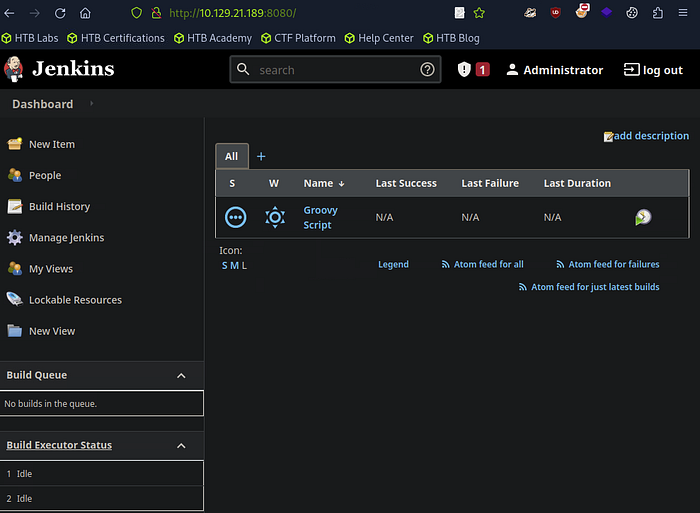Screen dimensions: 700x513
Task: Click the W weather column header
Action: (x=274, y=184)
